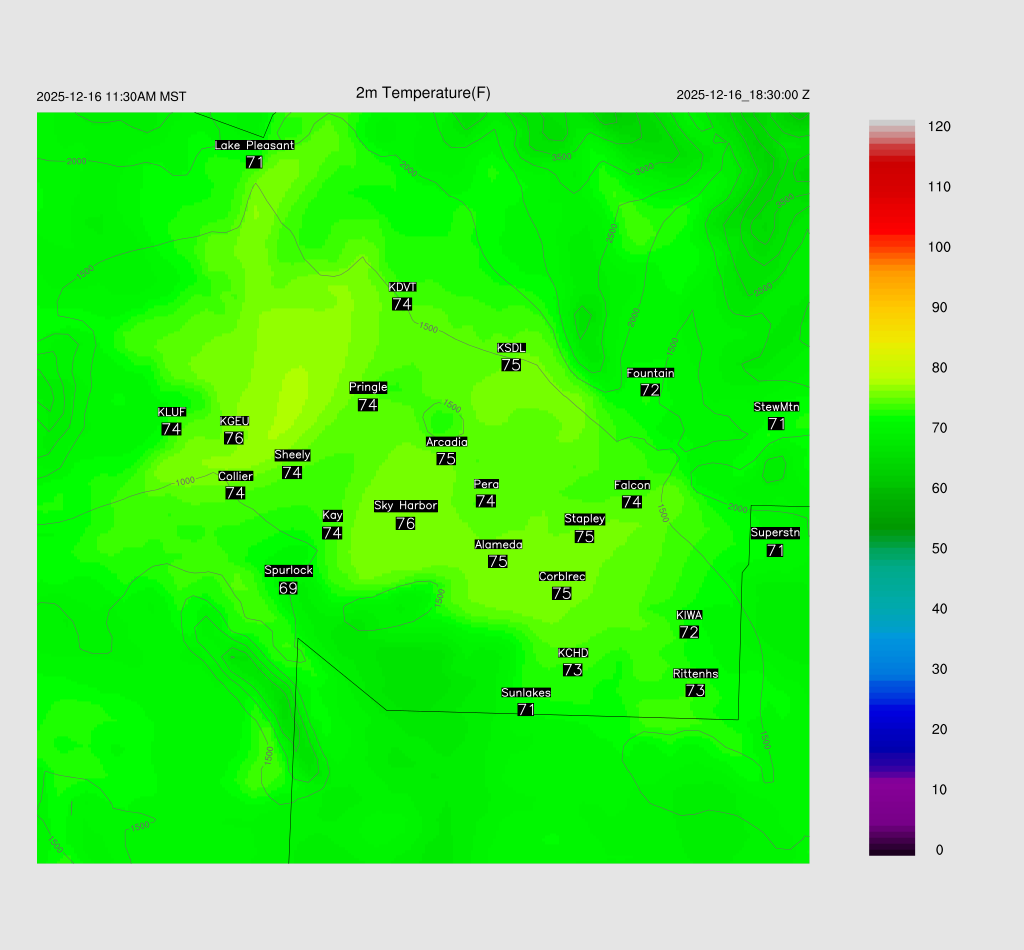Screen dimensions: 1024x950
Task: Click the StewMtn station marker
Action: tap(776, 415)
